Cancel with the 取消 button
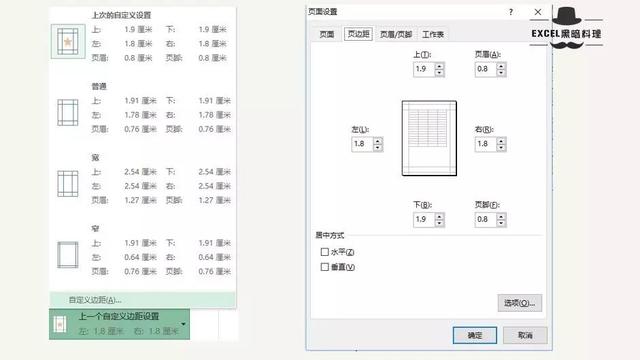The width and height of the screenshot is (640, 360). click(525, 335)
